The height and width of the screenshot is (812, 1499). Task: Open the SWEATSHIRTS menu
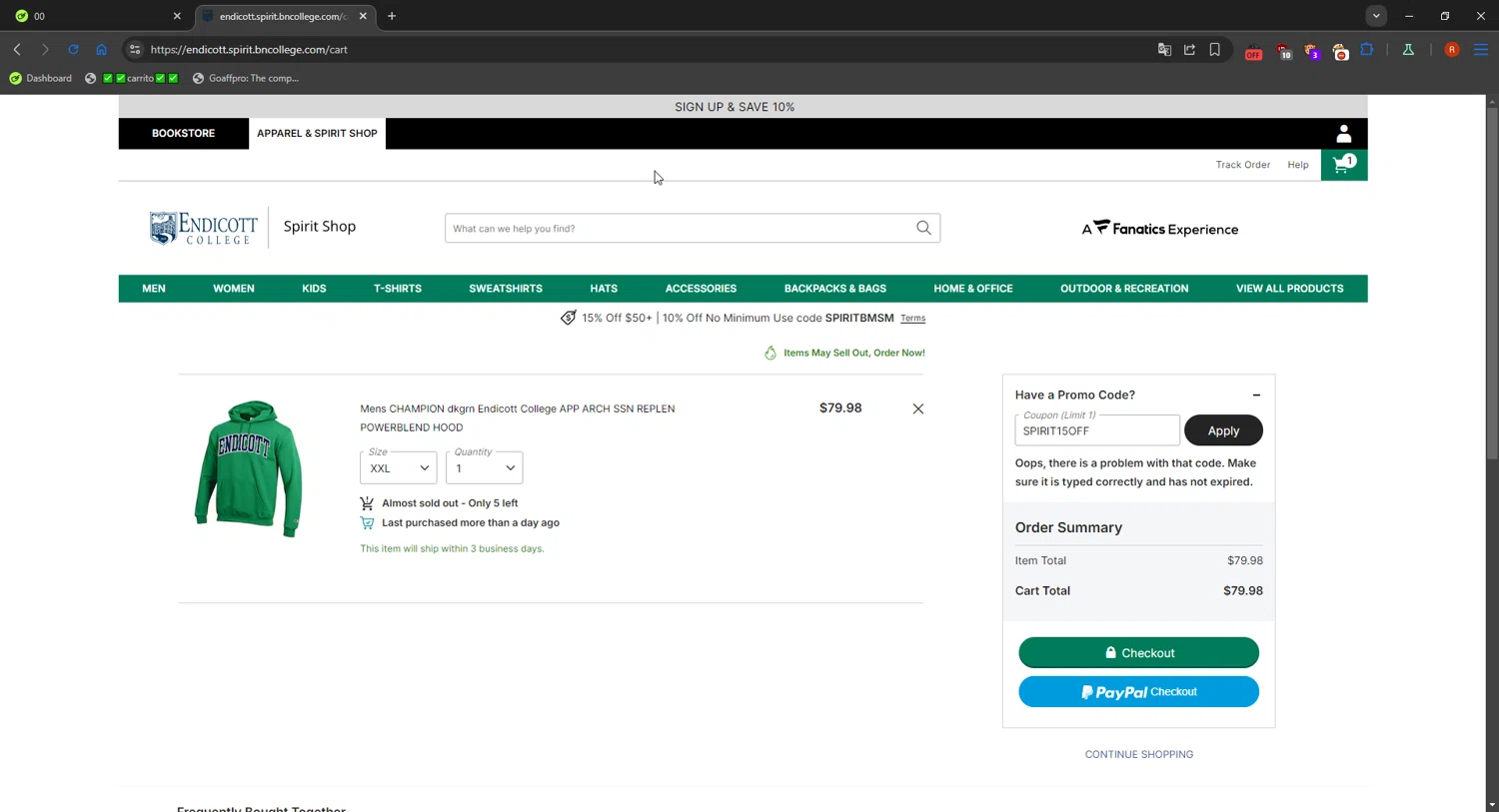(x=506, y=289)
